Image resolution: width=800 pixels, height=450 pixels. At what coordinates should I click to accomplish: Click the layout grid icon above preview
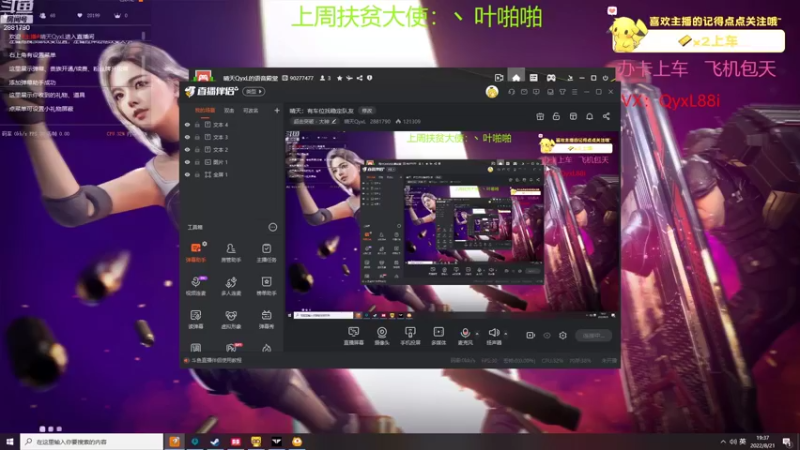(x=573, y=116)
